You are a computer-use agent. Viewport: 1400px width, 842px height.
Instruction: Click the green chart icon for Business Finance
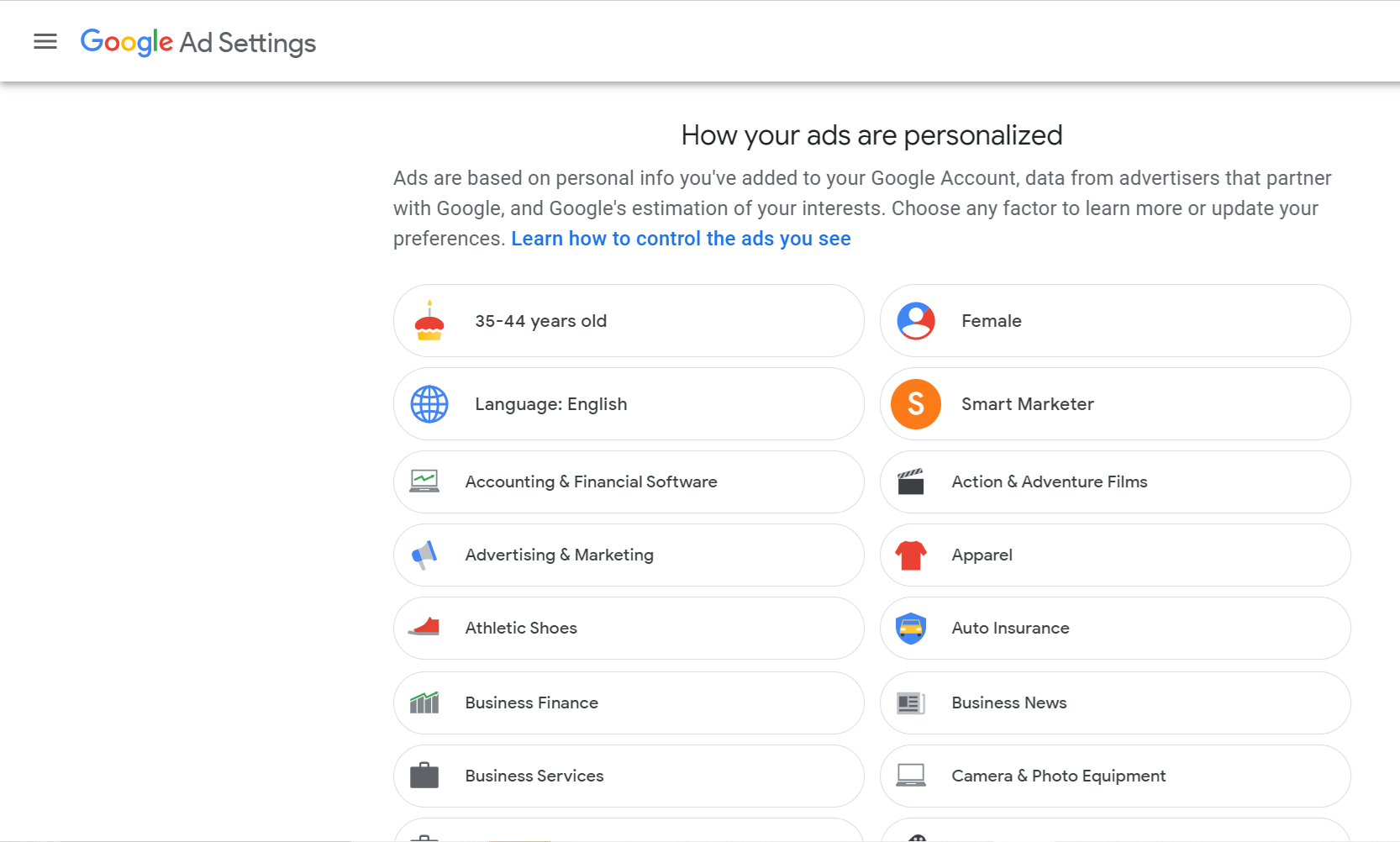click(x=424, y=703)
